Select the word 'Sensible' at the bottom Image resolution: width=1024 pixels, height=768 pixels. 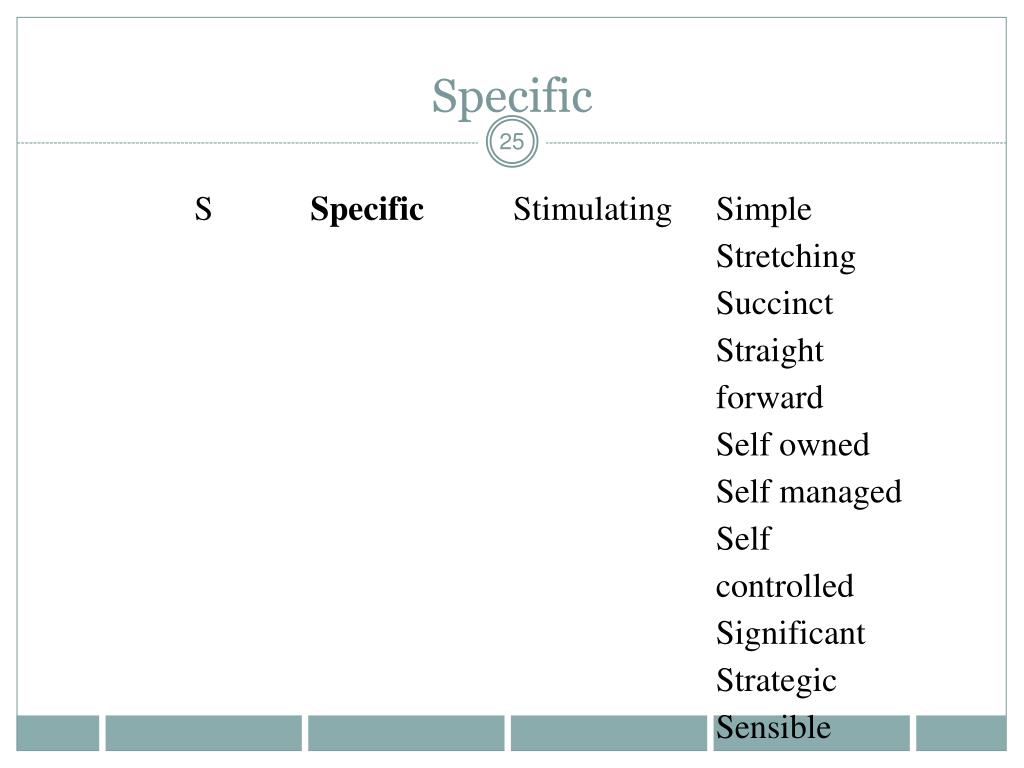click(773, 728)
